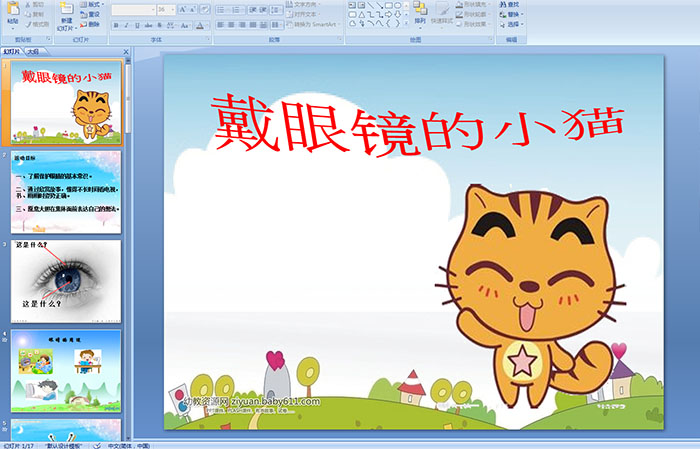Open Quick Styles (快速样式) gallery
Screen dimensions: 700x449
tap(442, 13)
